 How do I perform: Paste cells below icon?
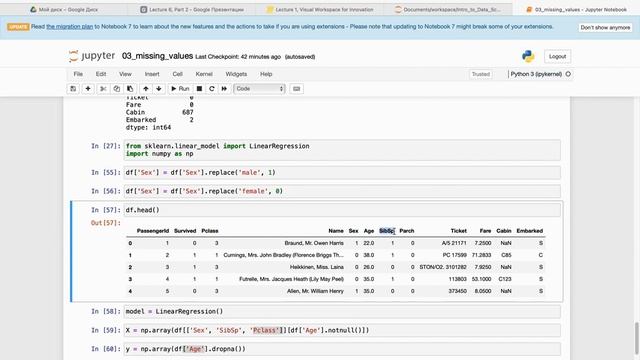click(130, 89)
